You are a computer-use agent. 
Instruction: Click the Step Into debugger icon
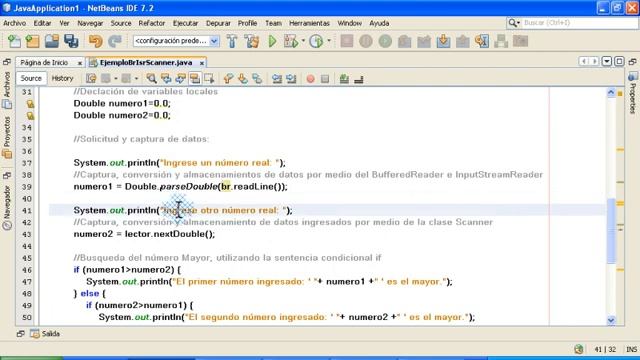(443, 41)
